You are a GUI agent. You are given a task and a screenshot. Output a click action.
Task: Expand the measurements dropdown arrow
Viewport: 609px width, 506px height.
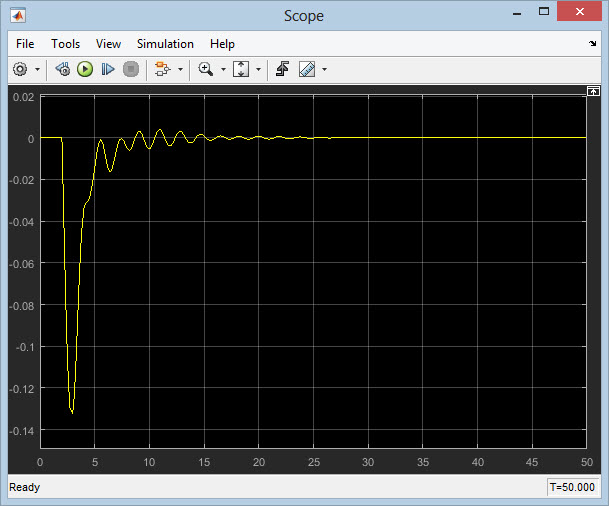pyautogui.click(x=324, y=70)
